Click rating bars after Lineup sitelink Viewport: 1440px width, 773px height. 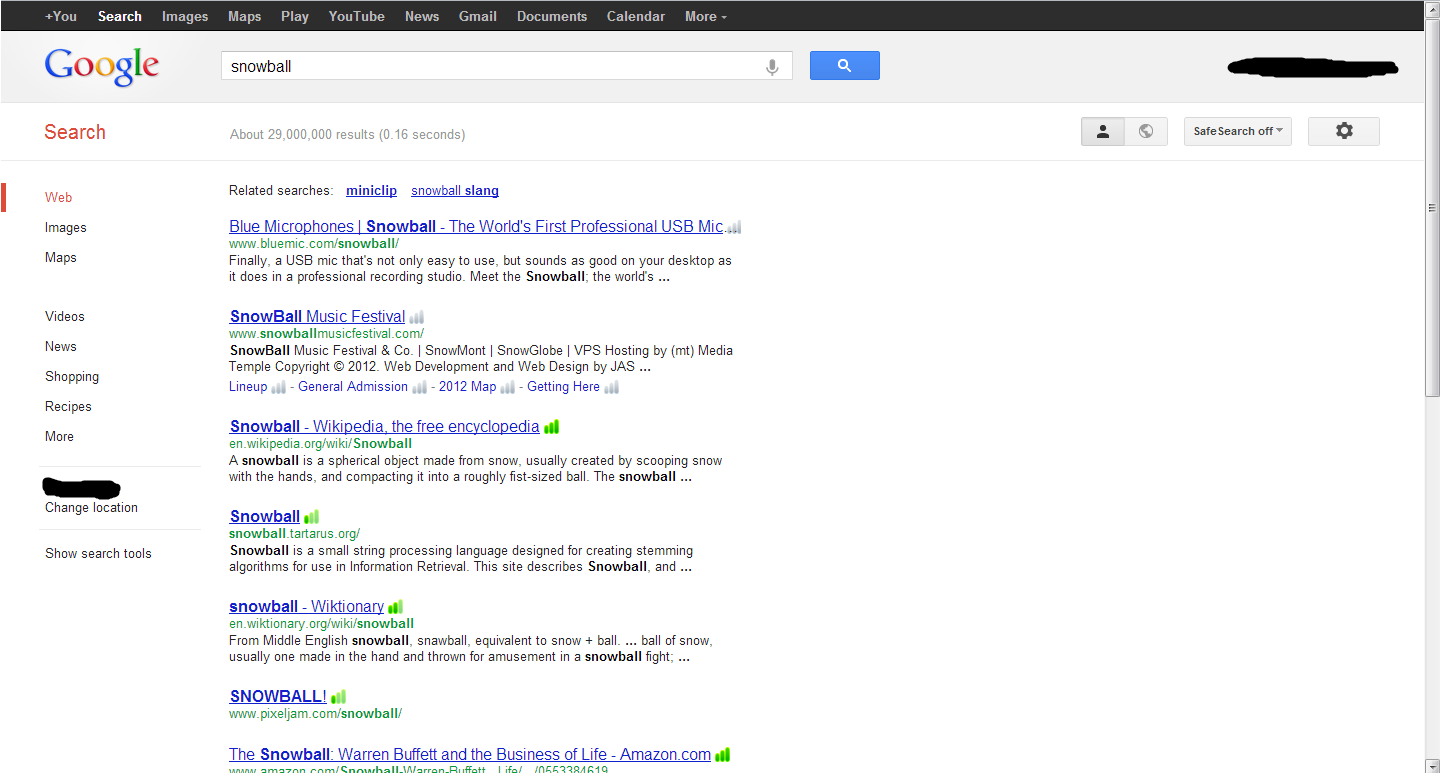tap(279, 387)
